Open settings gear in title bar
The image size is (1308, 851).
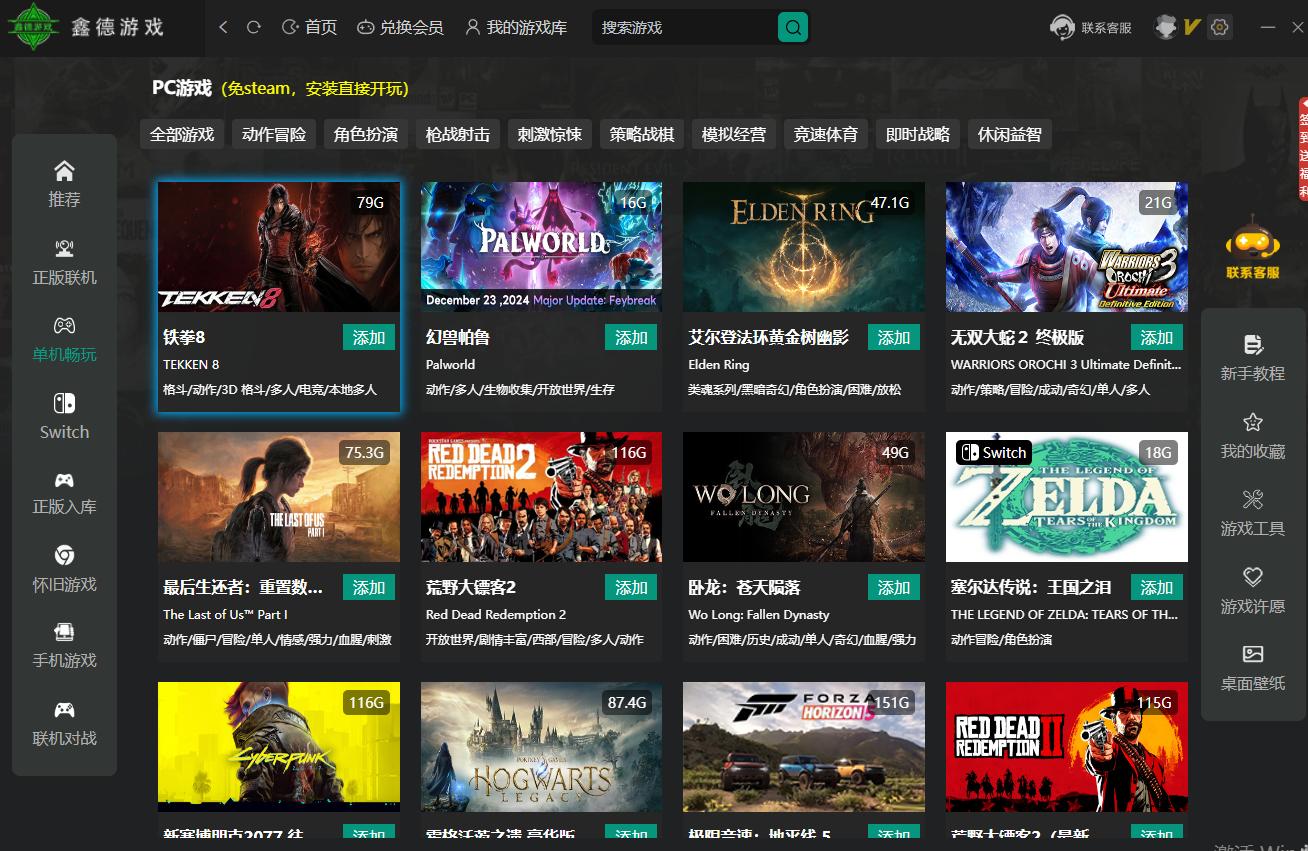[1219, 28]
